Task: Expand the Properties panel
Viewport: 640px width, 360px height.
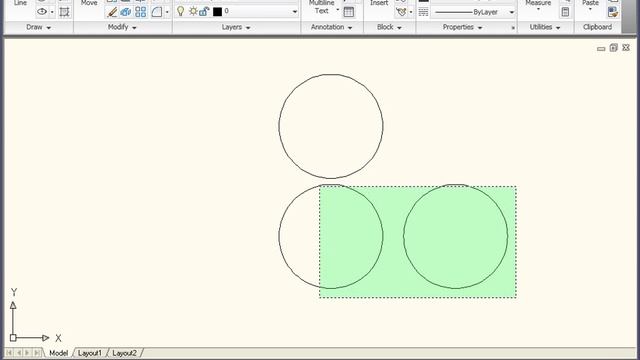Action: tap(462, 27)
